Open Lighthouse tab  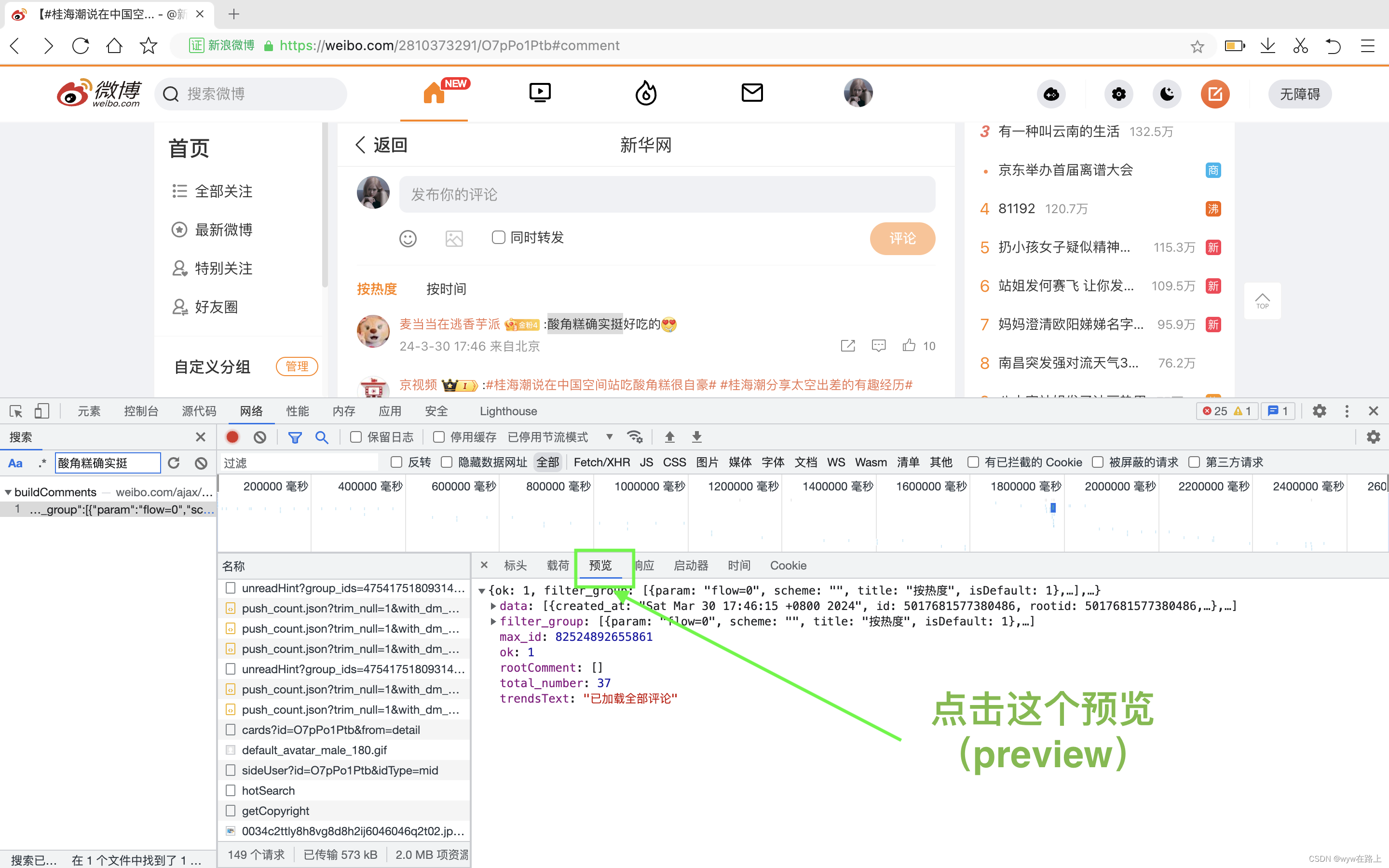[x=508, y=412]
